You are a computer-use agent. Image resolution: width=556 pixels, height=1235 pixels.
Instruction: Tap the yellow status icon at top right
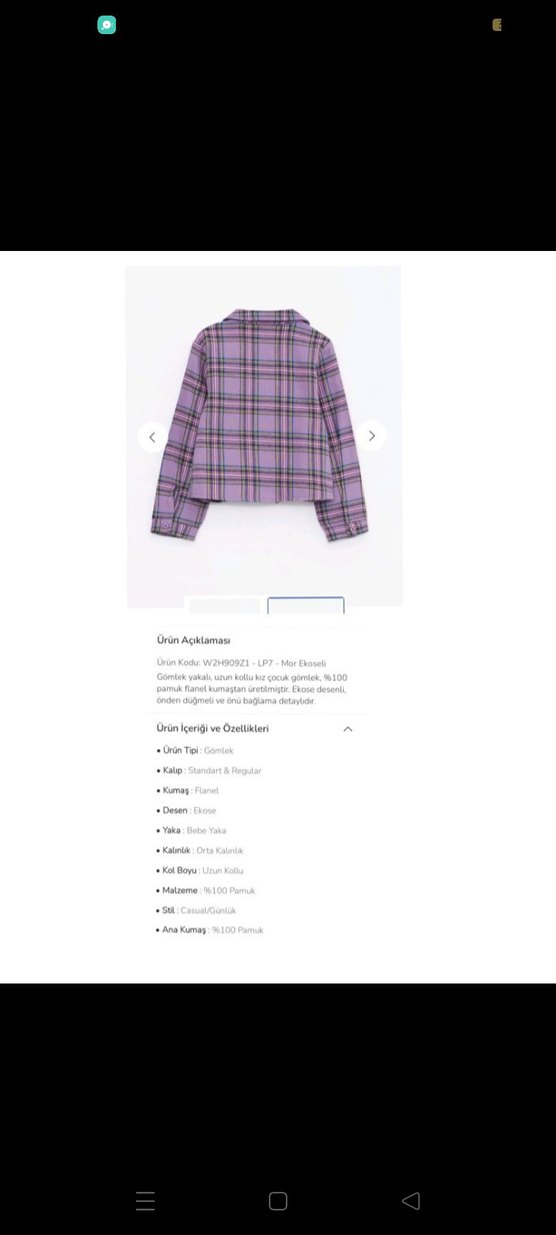(x=497, y=25)
